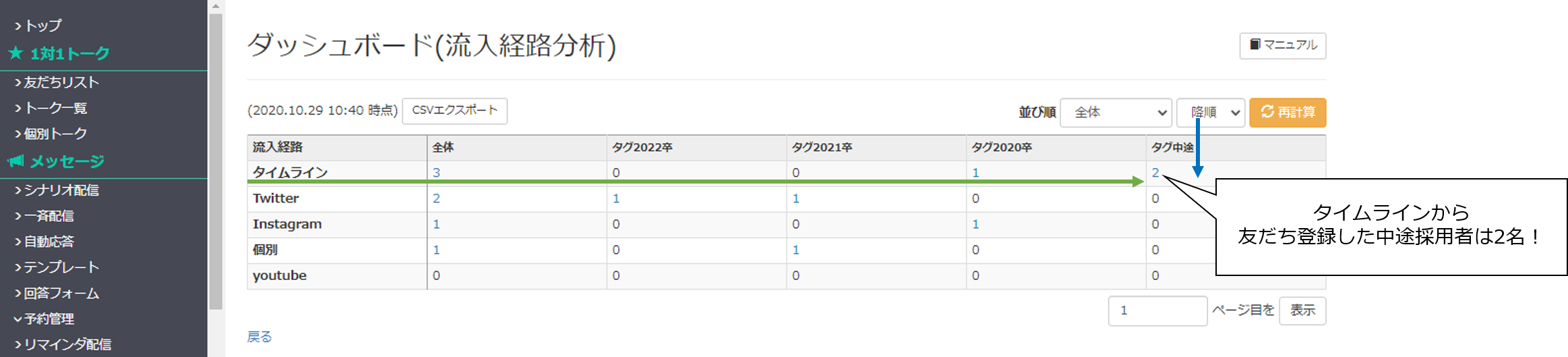Open 回答フォーム in the sidebar
This screenshot has height=357, width=1568.
[57, 294]
